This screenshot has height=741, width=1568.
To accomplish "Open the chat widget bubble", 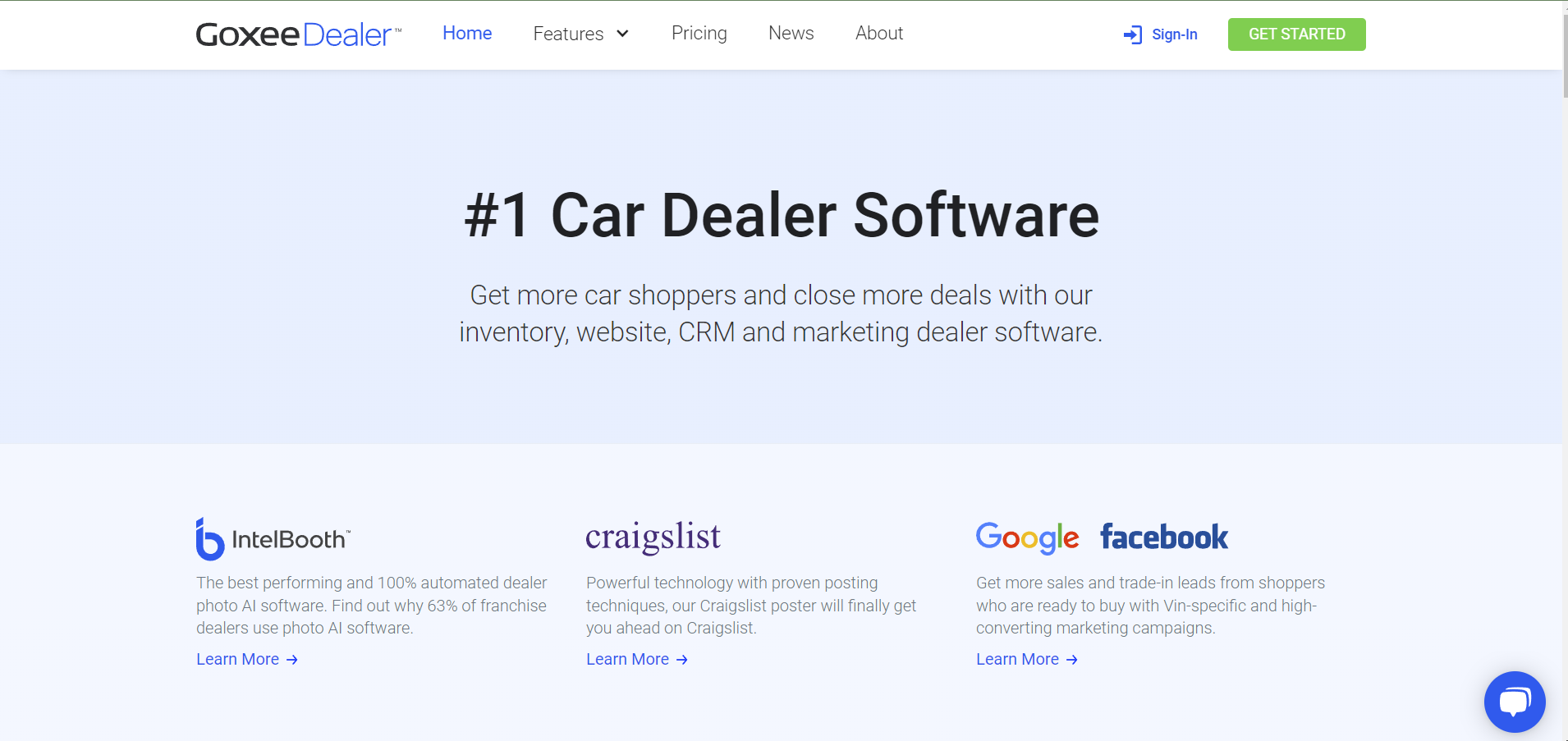I will pos(1513,702).
